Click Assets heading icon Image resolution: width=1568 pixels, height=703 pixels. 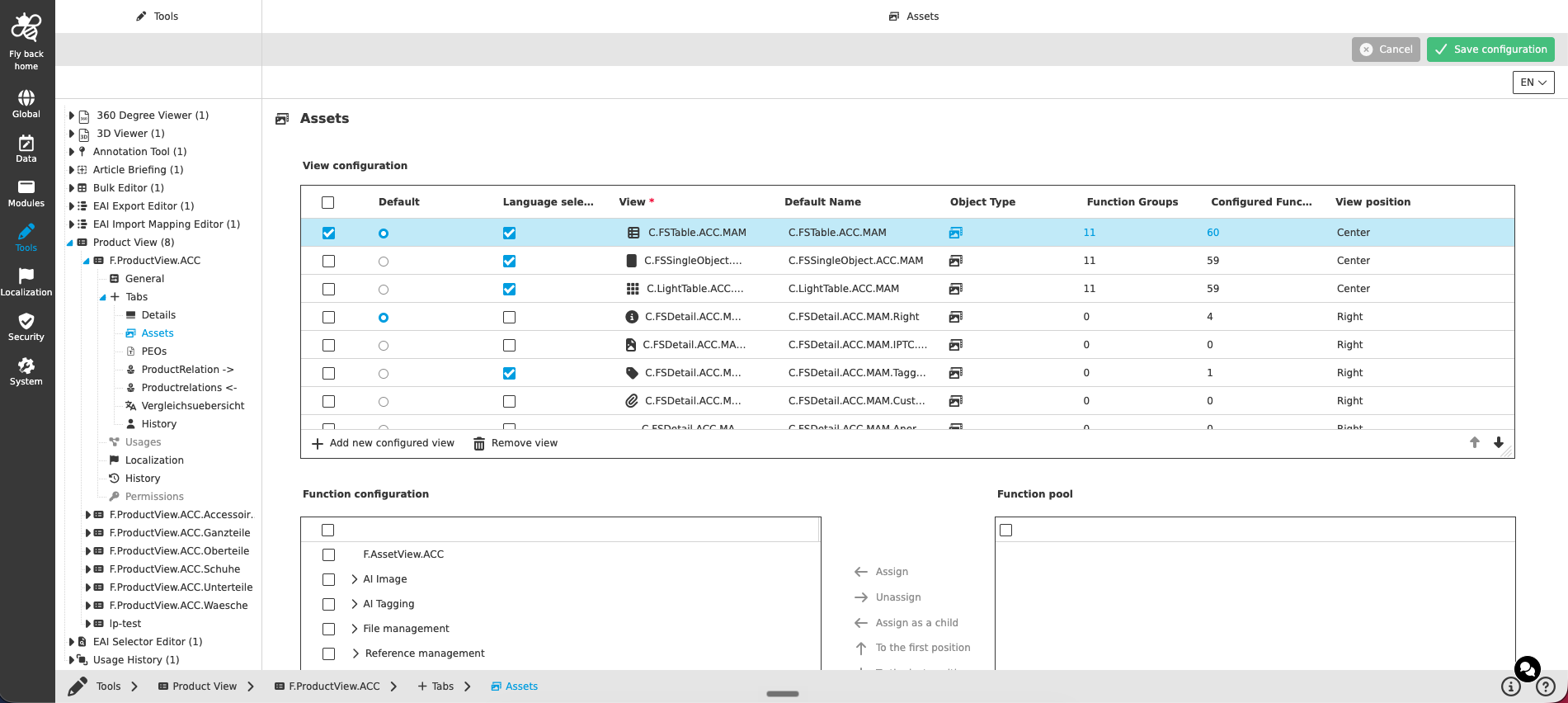pos(282,119)
